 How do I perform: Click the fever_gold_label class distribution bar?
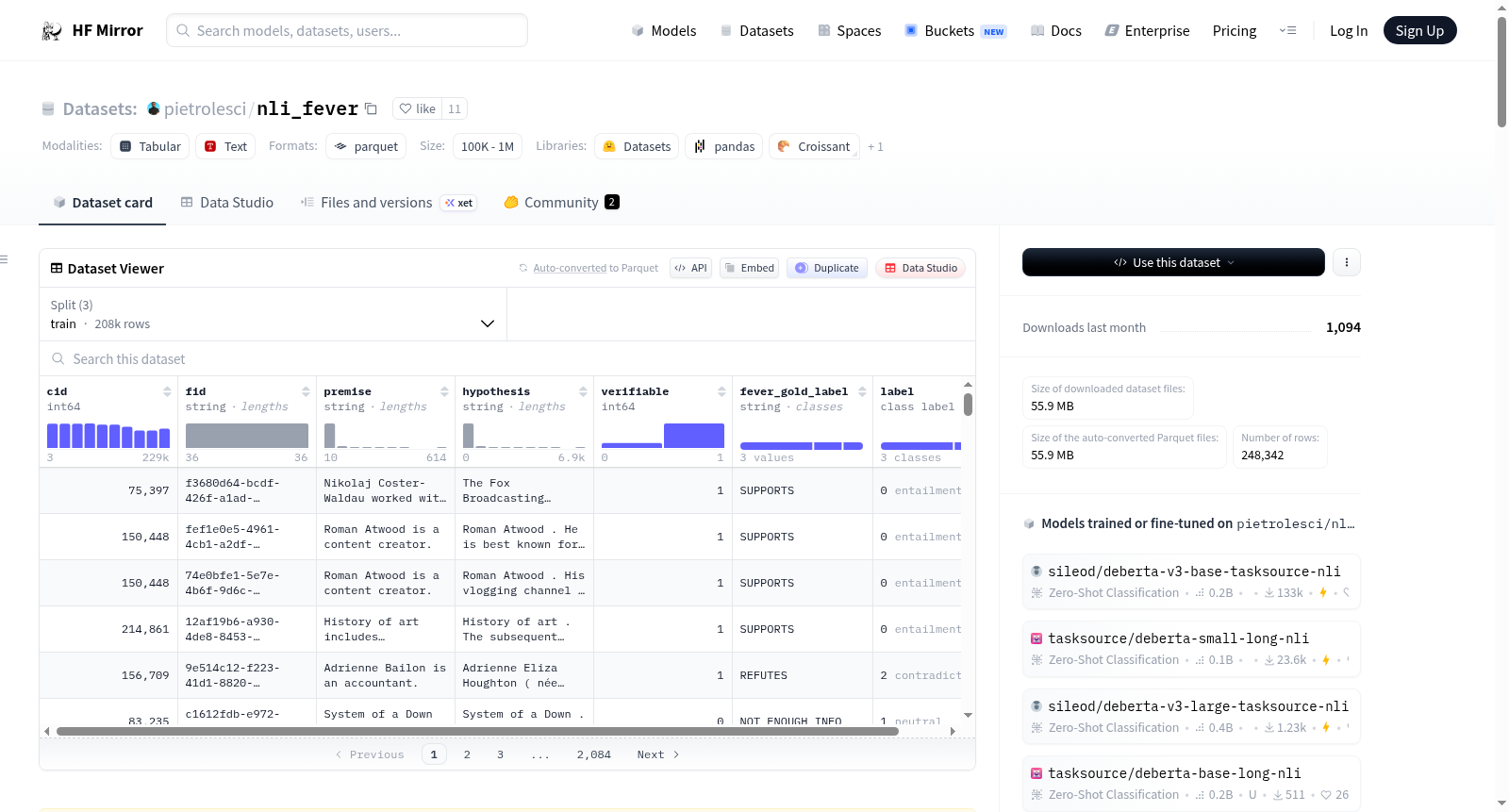click(x=802, y=445)
